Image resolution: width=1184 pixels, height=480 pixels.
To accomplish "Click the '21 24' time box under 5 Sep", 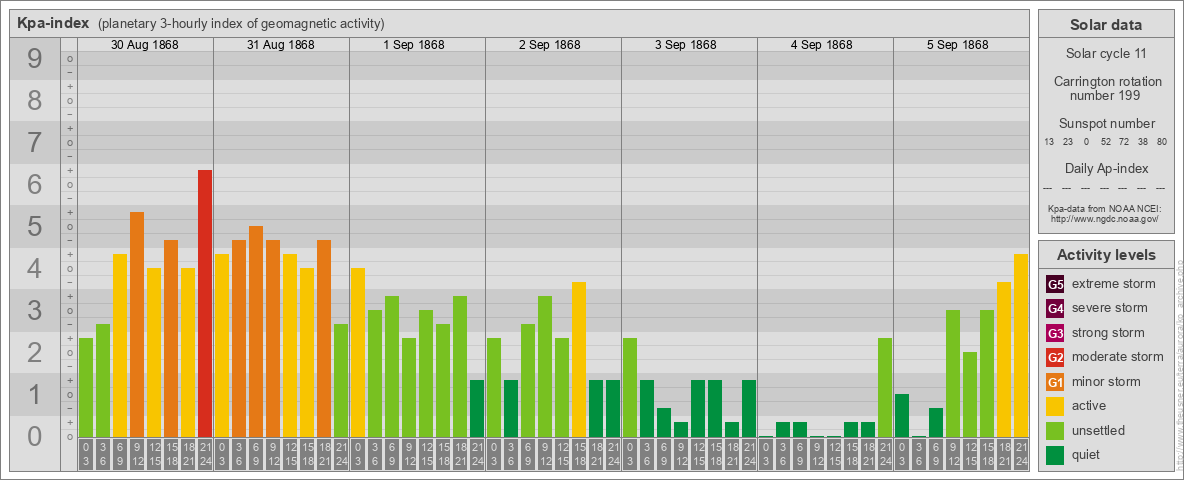I will click(1020, 455).
